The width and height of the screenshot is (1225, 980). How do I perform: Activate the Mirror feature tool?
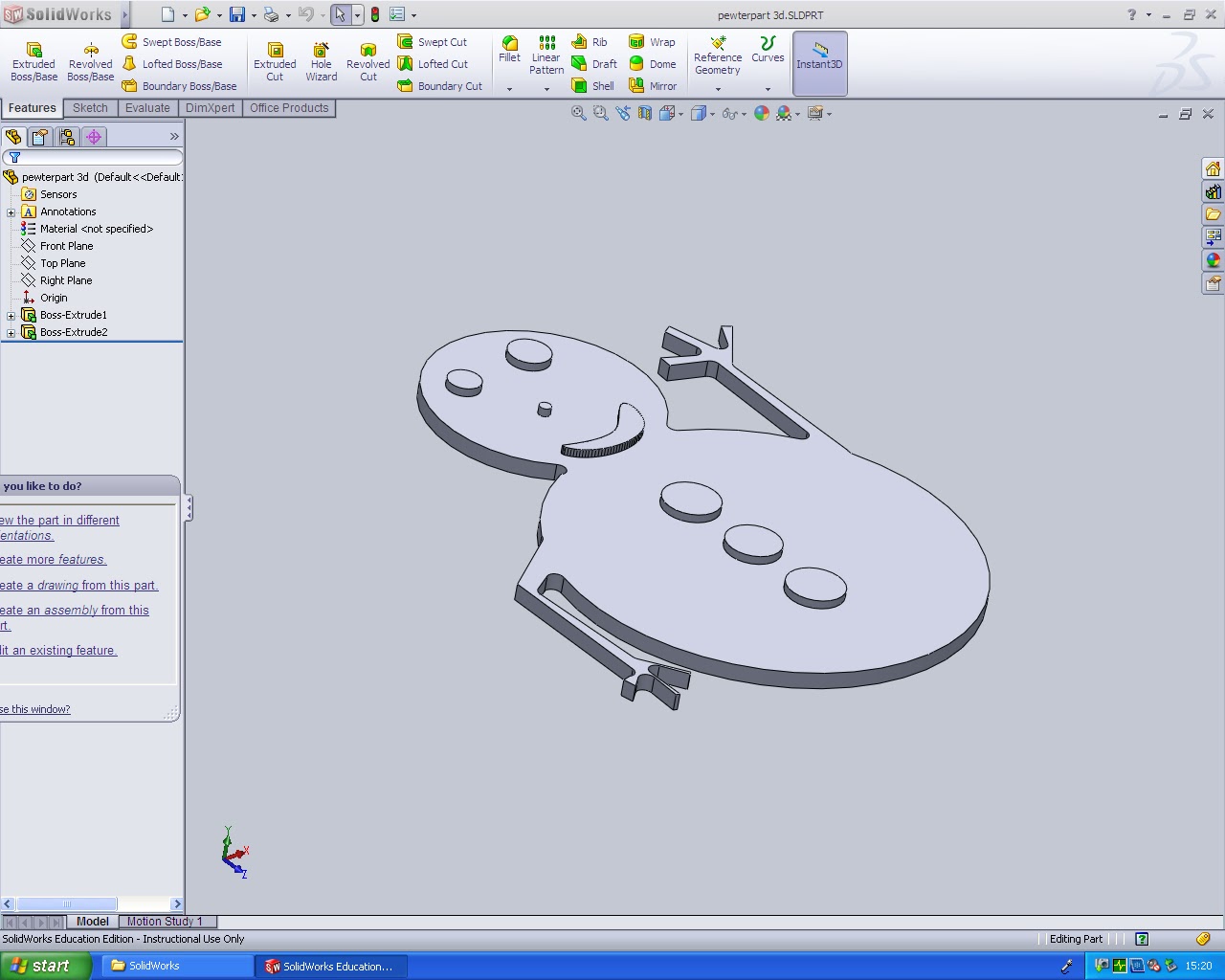coord(654,86)
